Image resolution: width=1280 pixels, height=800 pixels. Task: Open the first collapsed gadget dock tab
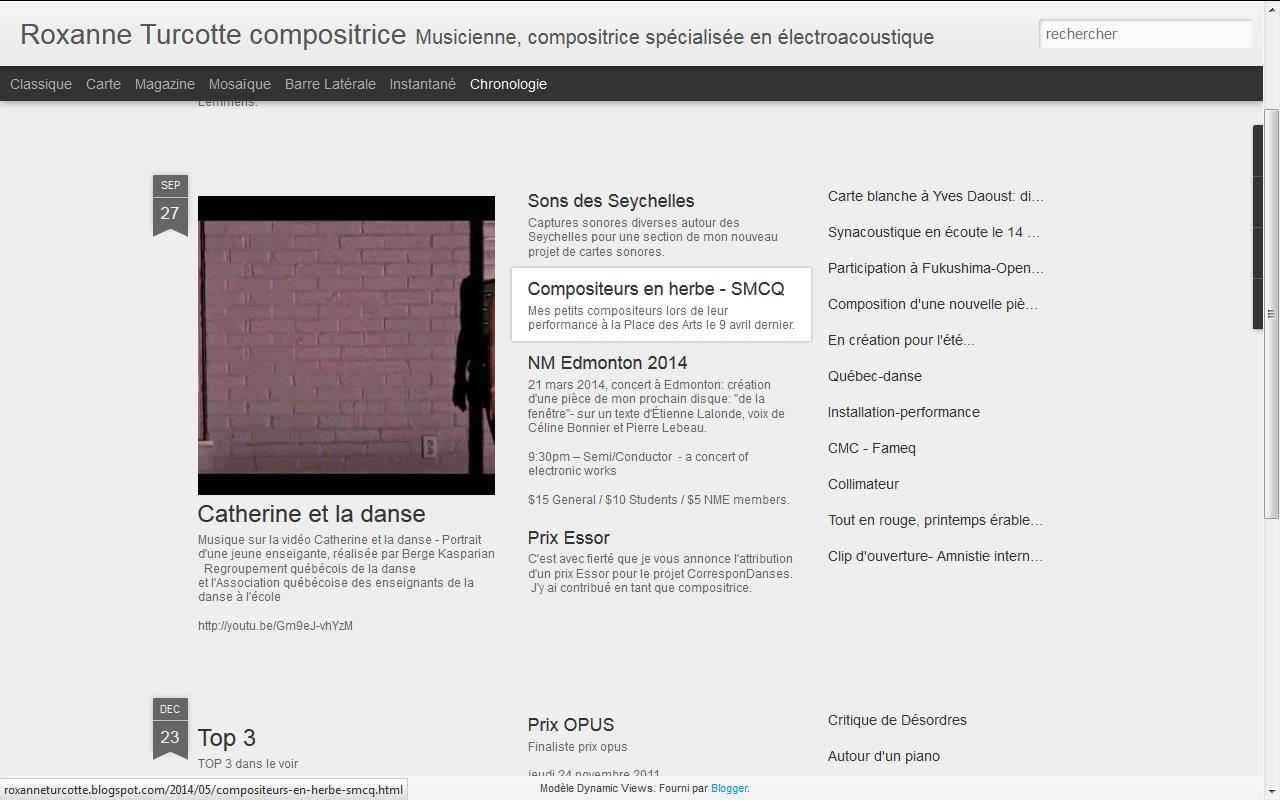click(1258, 152)
